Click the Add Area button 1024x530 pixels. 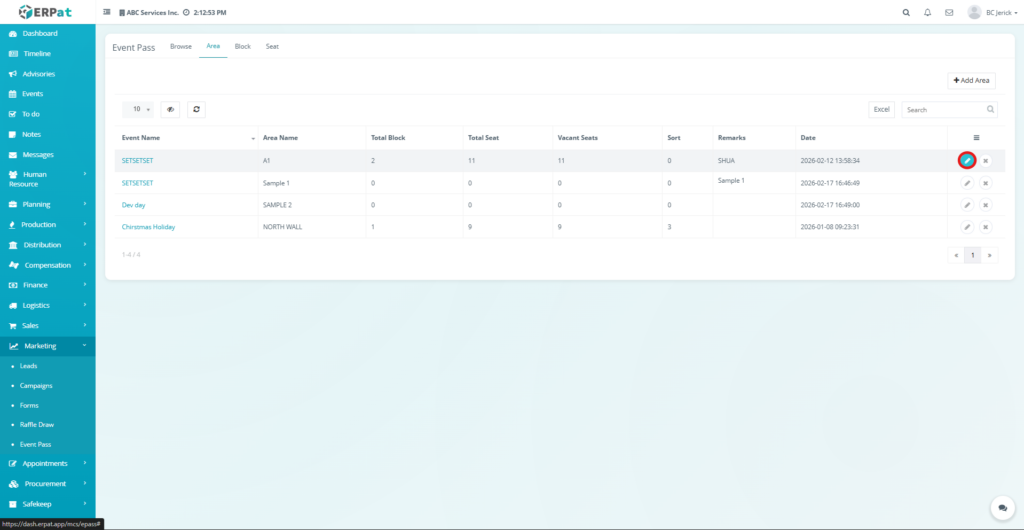971,80
